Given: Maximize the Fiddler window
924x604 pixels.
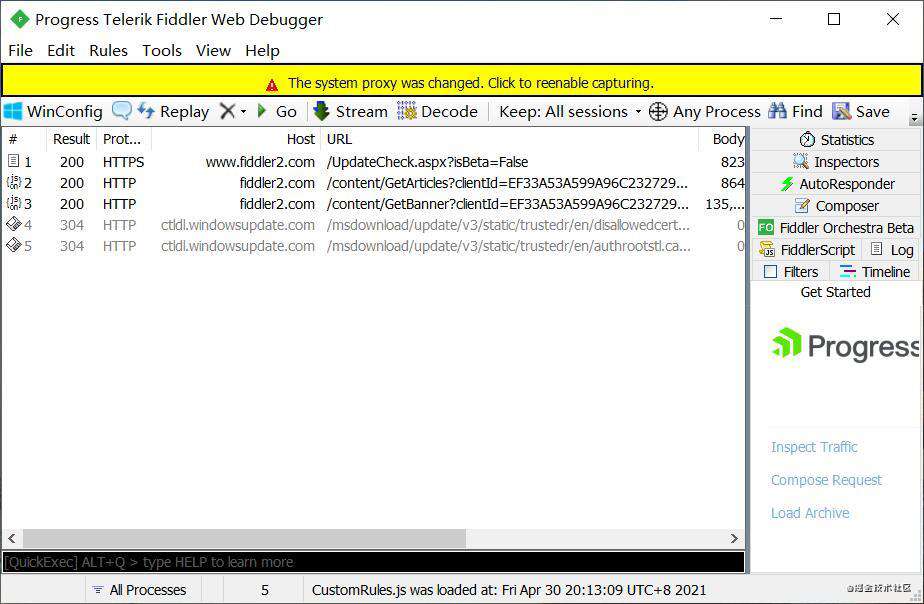Looking at the screenshot, I should click(x=834, y=19).
